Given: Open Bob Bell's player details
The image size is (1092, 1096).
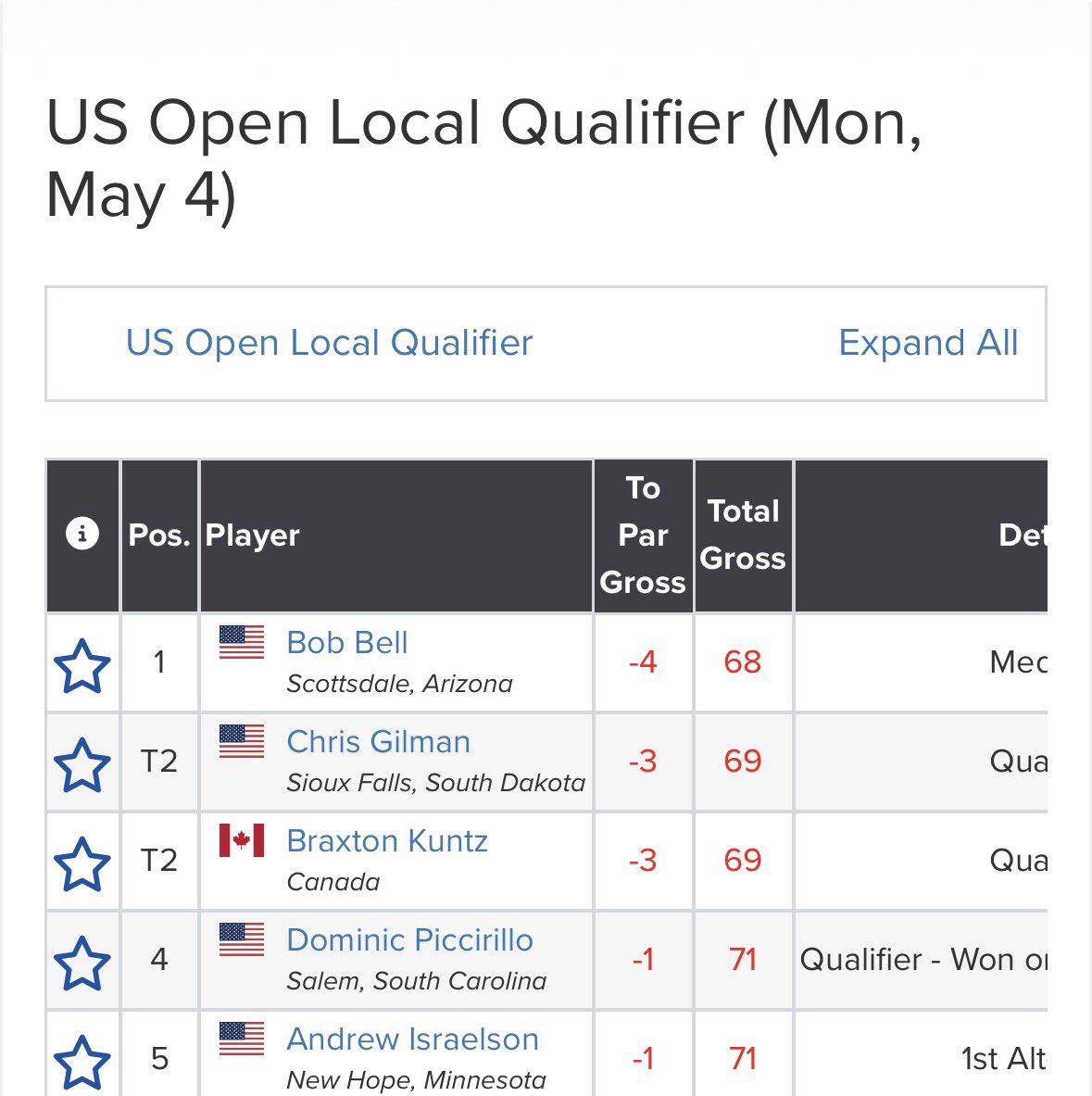Looking at the screenshot, I should click(x=347, y=642).
